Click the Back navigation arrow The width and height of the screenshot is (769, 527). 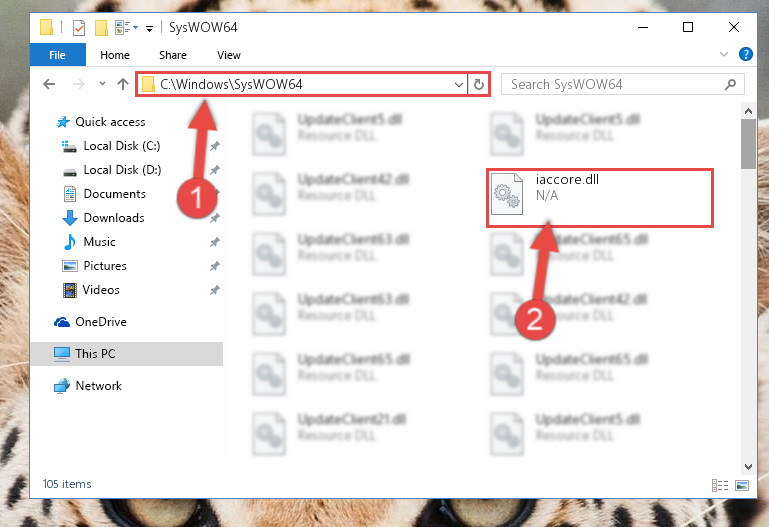pos(49,84)
